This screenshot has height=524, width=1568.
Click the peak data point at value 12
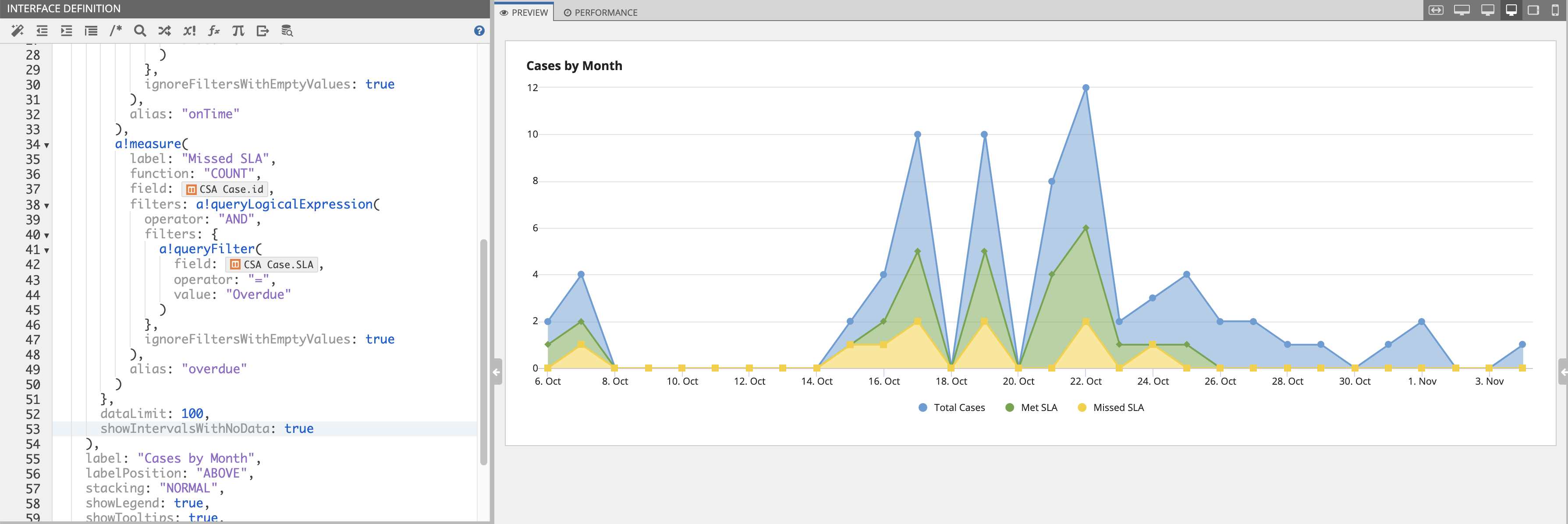pyautogui.click(x=1086, y=88)
